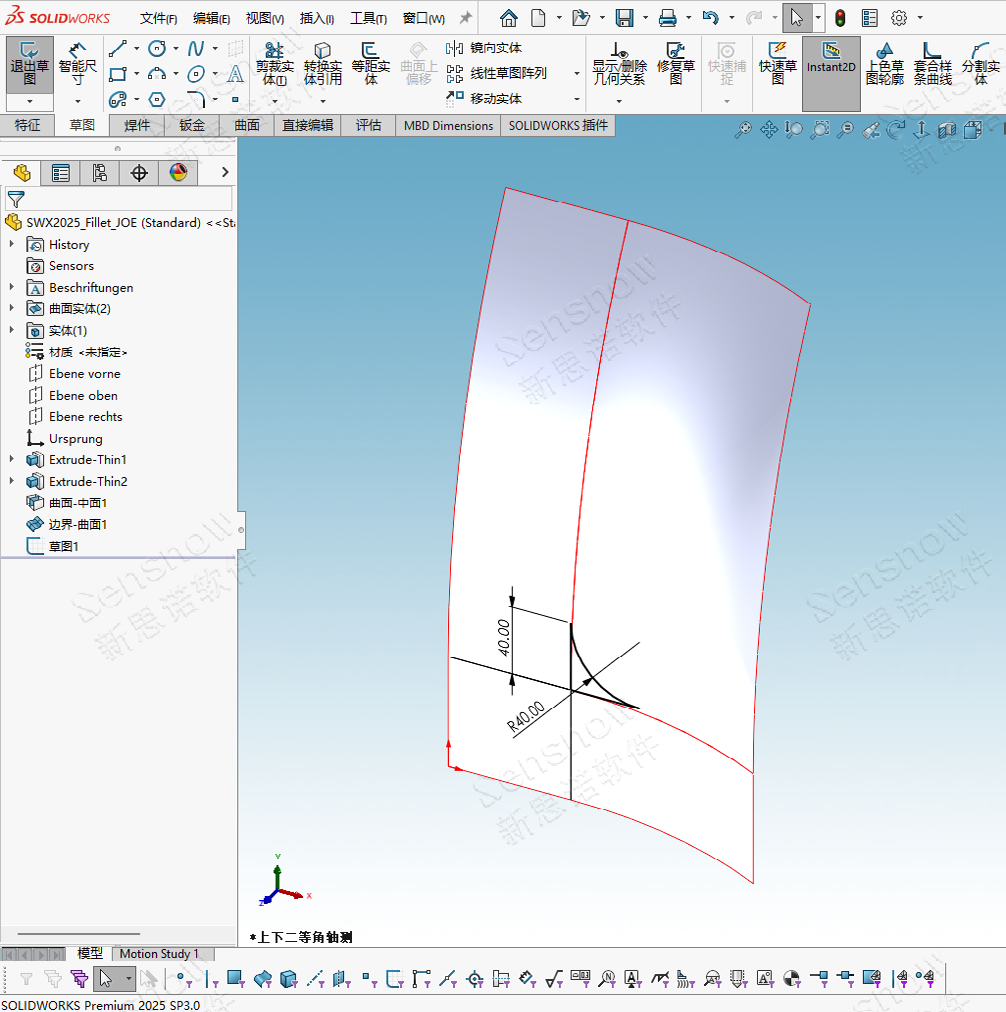Open the DimXpertManager crosshair tab
The height and width of the screenshot is (1012, 1006).
point(139,173)
